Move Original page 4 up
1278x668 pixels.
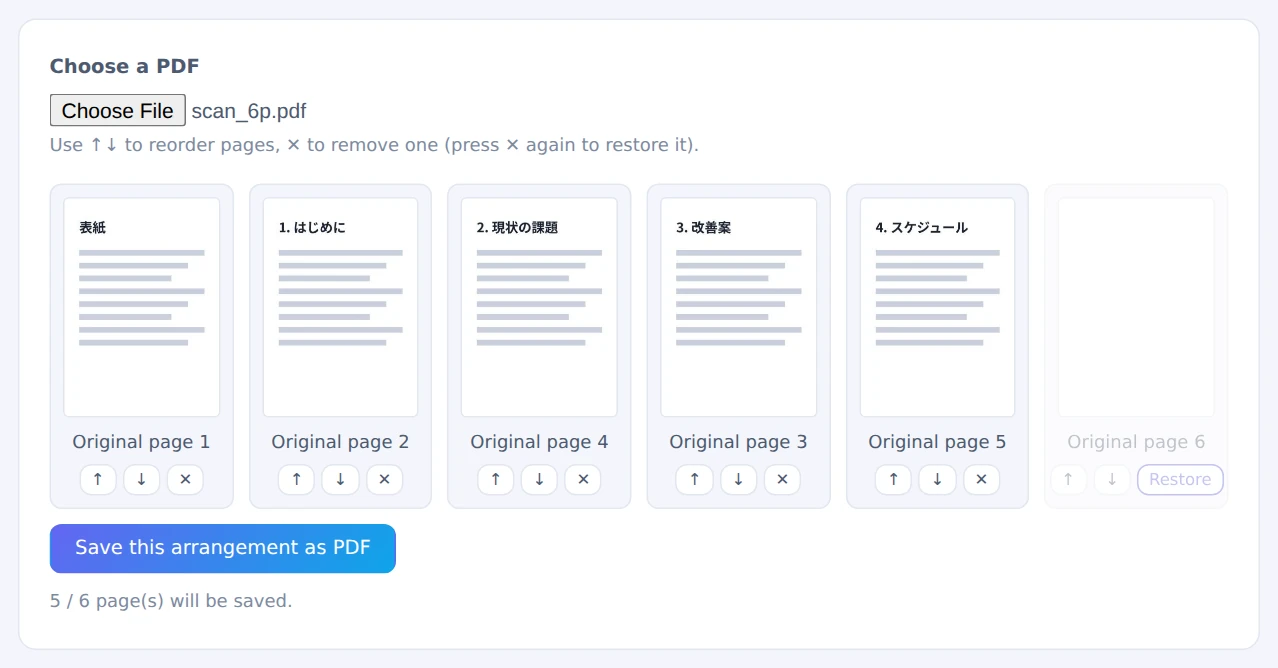click(x=496, y=479)
